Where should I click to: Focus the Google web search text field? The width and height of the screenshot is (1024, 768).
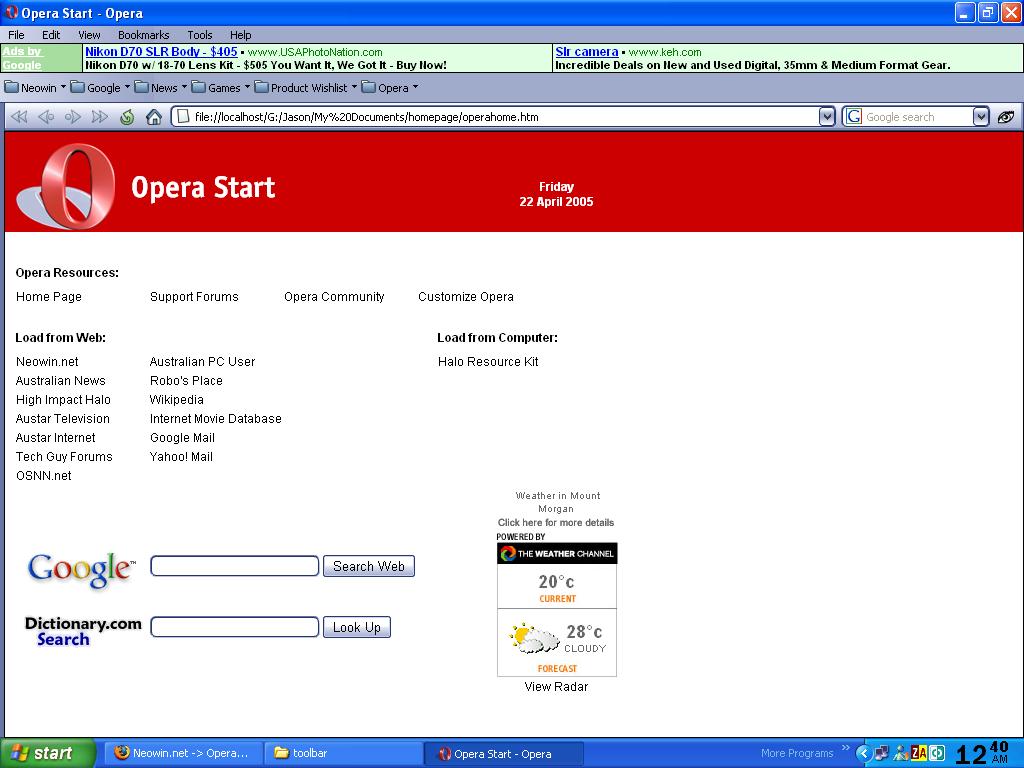(x=234, y=566)
